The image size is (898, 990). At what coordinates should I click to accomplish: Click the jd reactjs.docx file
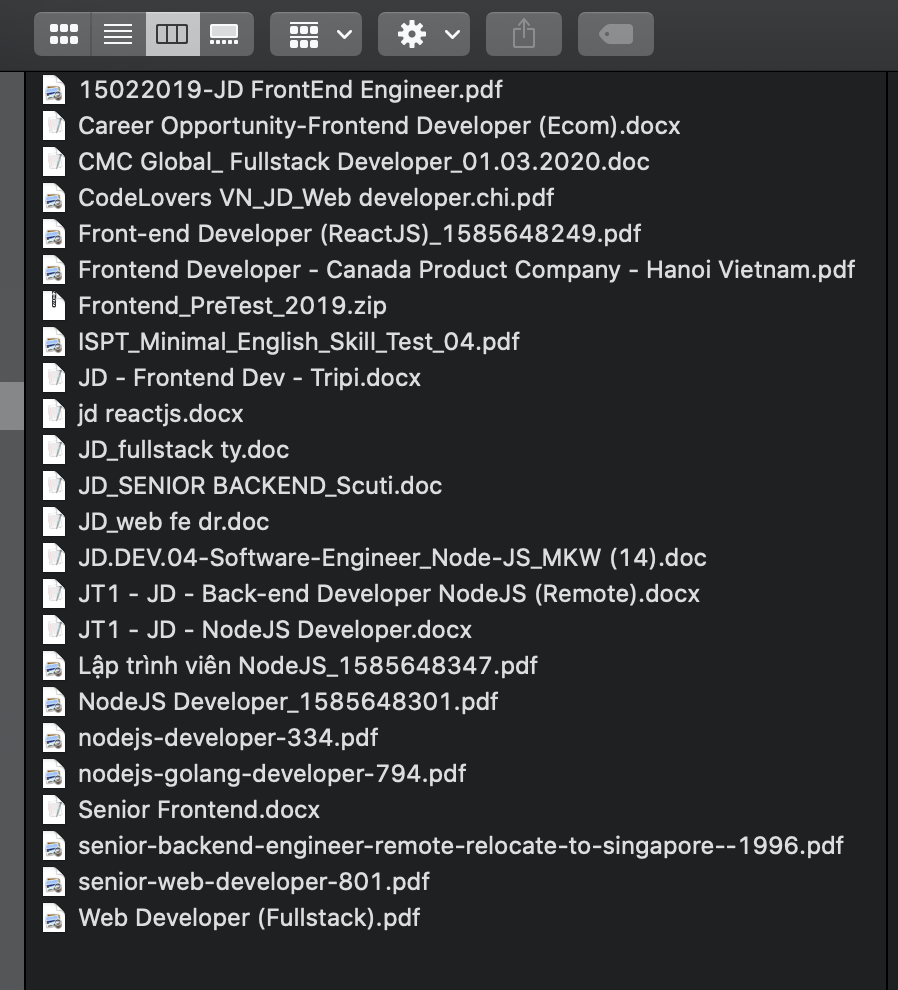click(x=160, y=414)
